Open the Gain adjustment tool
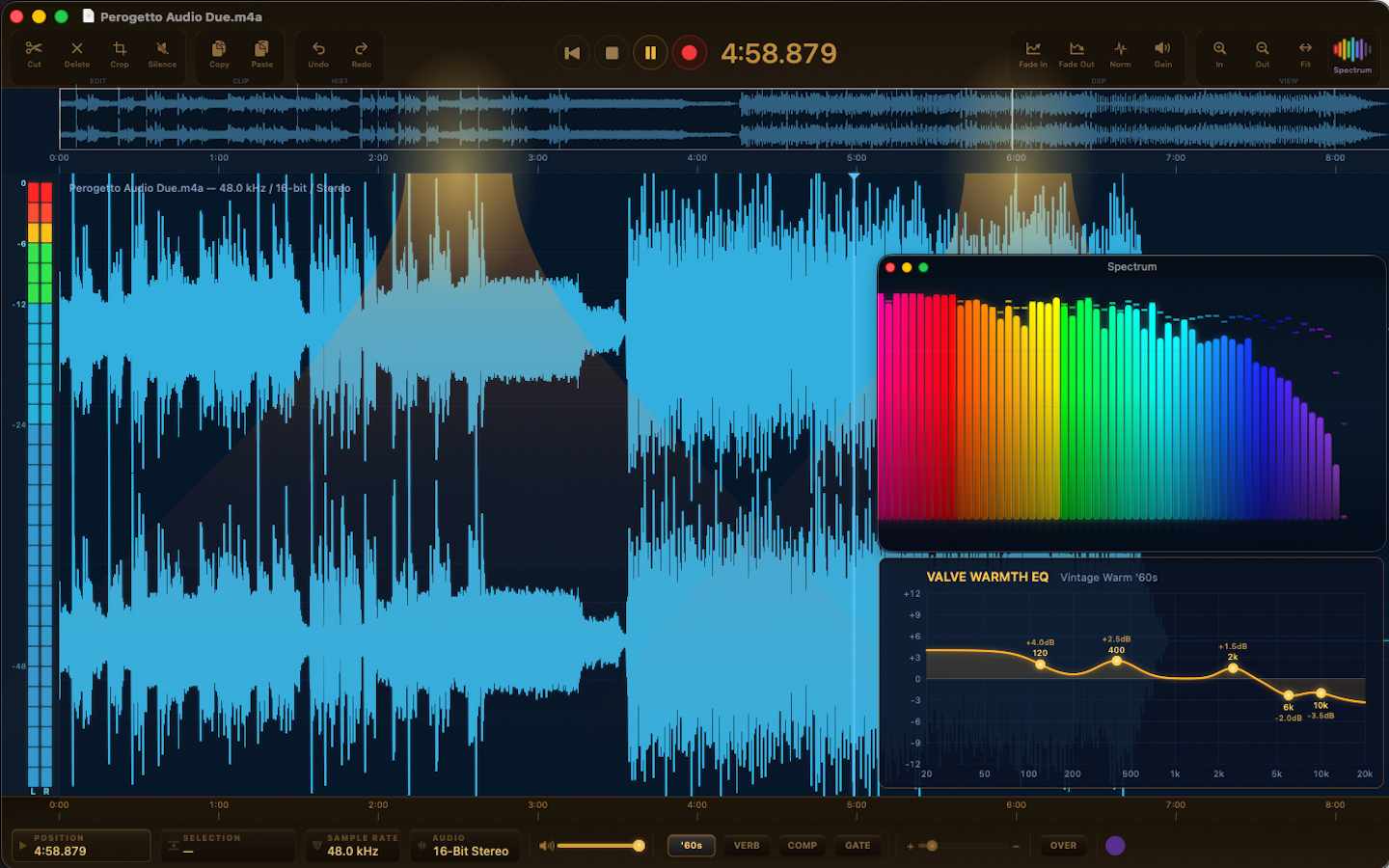Screen dimensions: 1389x868 tap(1163, 53)
